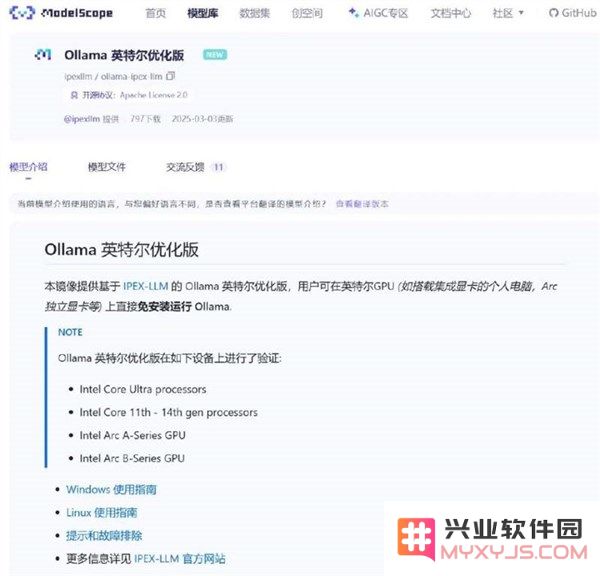The height and width of the screenshot is (576, 600).
Task: Click the license icon before 开源协议
Action: (74, 95)
